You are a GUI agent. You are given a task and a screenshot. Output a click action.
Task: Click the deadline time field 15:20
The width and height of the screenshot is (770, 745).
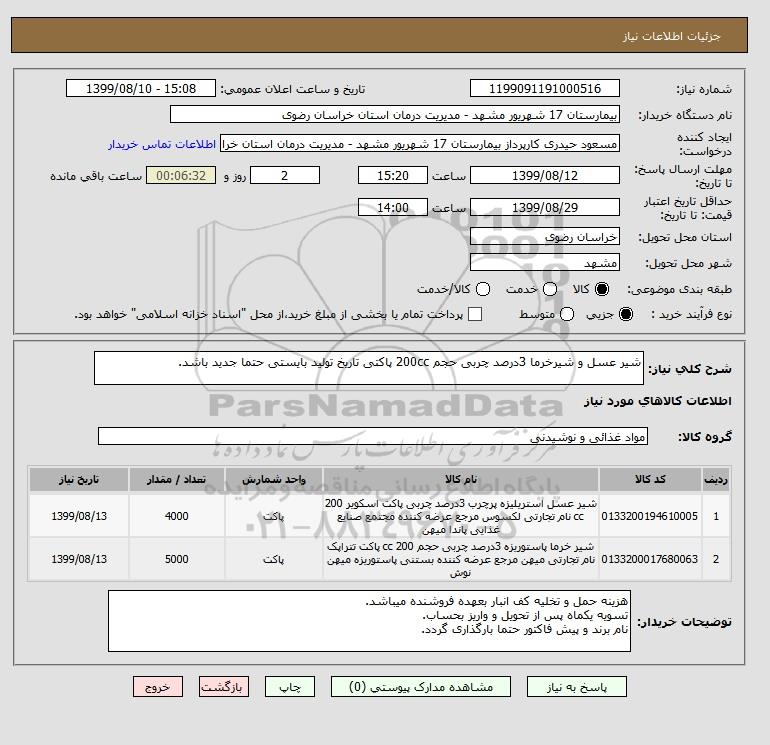pyautogui.click(x=393, y=175)
